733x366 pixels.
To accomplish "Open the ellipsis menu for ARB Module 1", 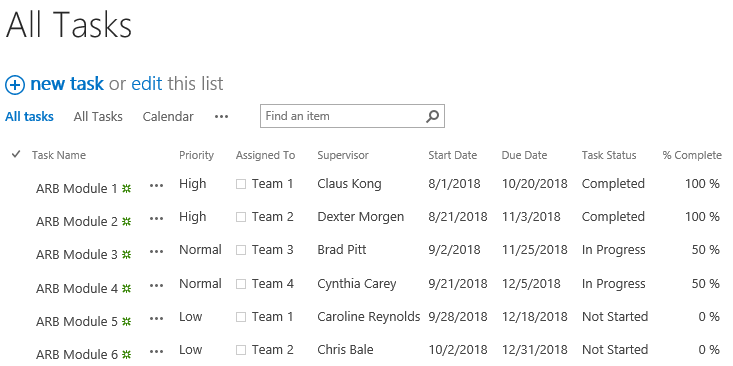I will click(x=156, y=186).
